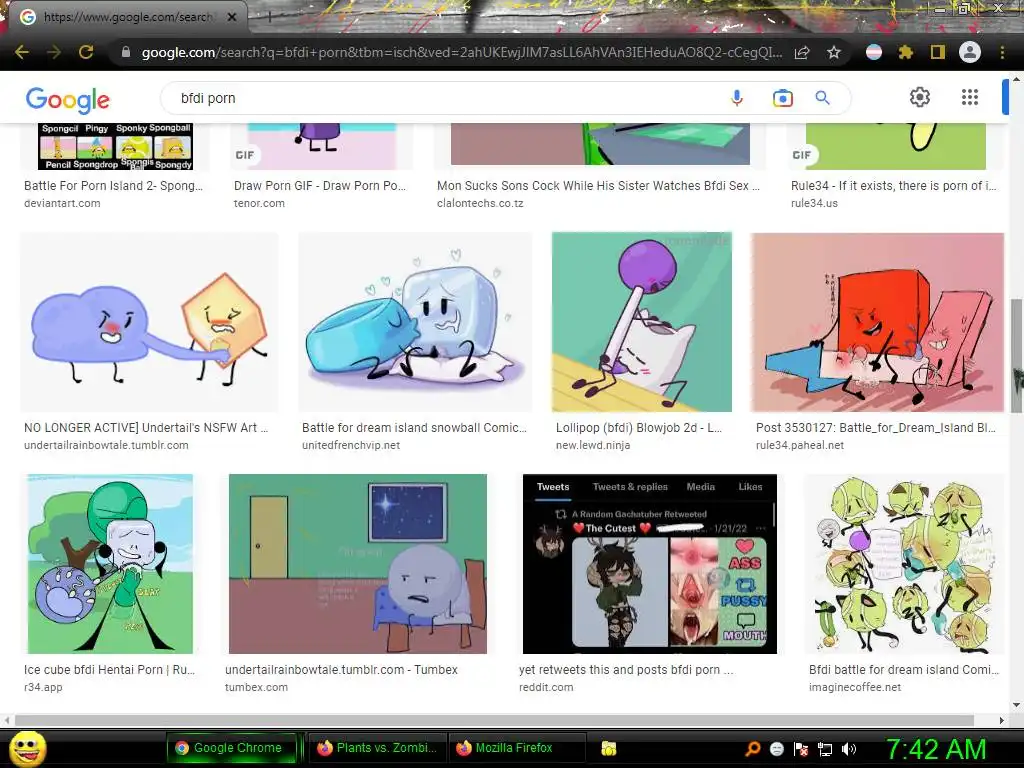Screen dimensions: 1024x768
Task: Open Chrome's three-dot menu
Action: coord(1002,52)
